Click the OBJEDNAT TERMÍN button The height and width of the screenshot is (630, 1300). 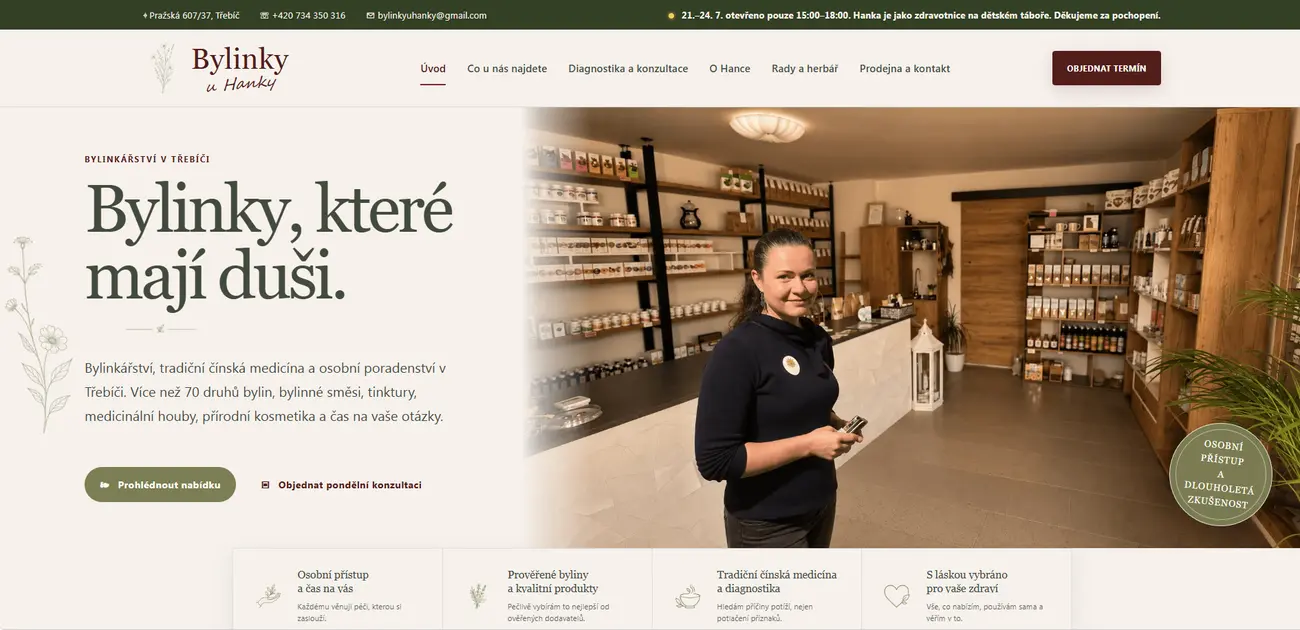click(x=1106, y=68)
